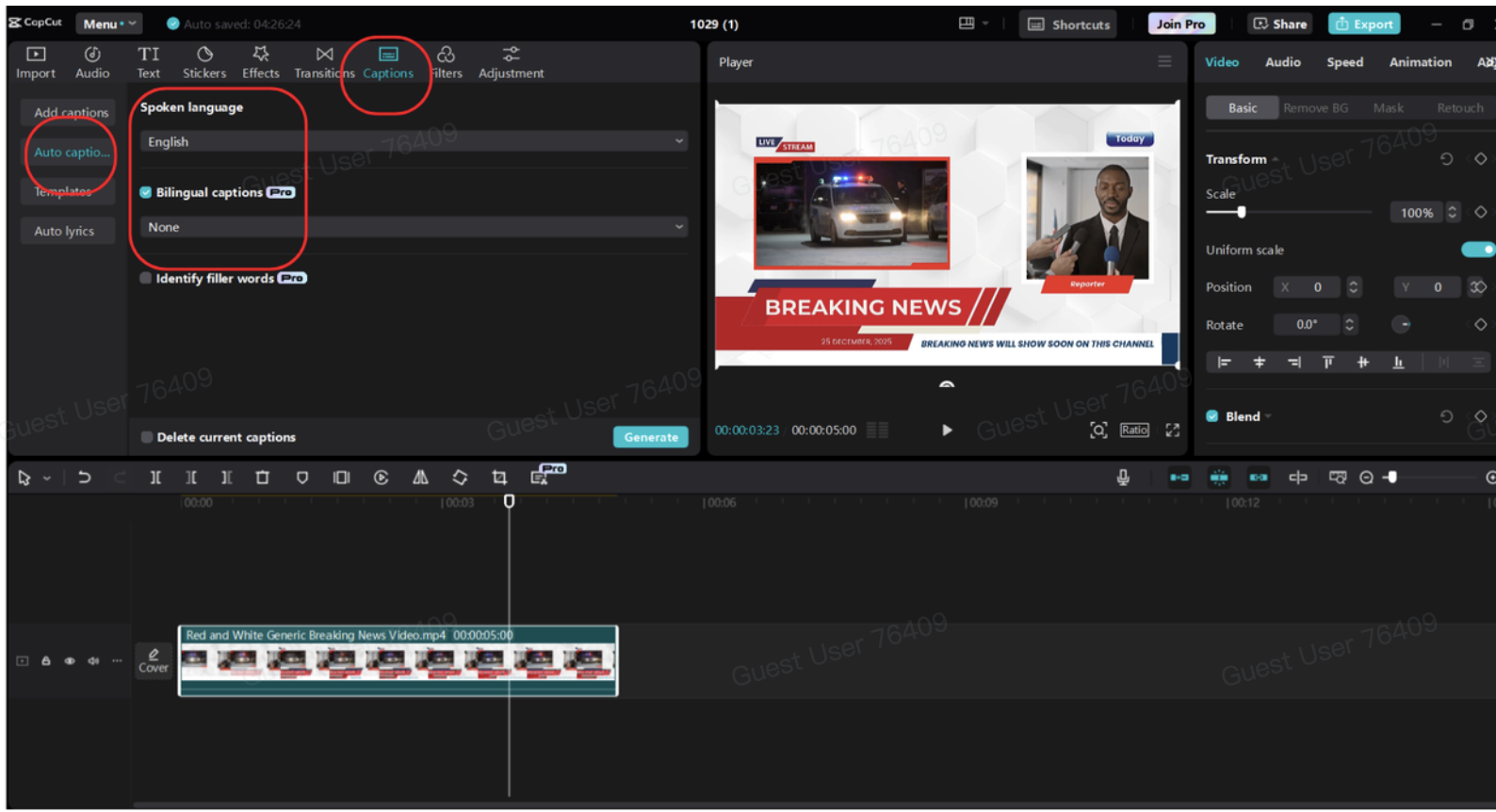This screenshot has width=1496, height=812.
Task: Click the undo arrow in timeline toolbar
Action: (84, 478)
